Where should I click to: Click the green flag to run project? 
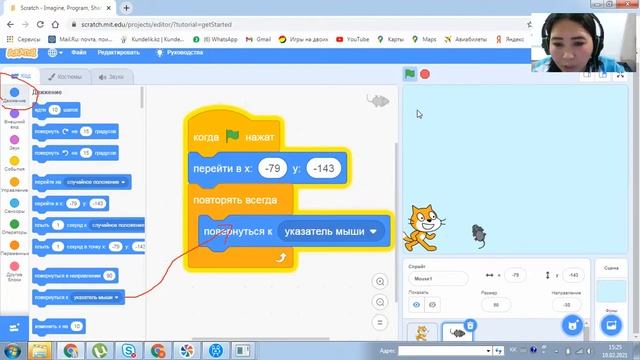tap(410, 74)
